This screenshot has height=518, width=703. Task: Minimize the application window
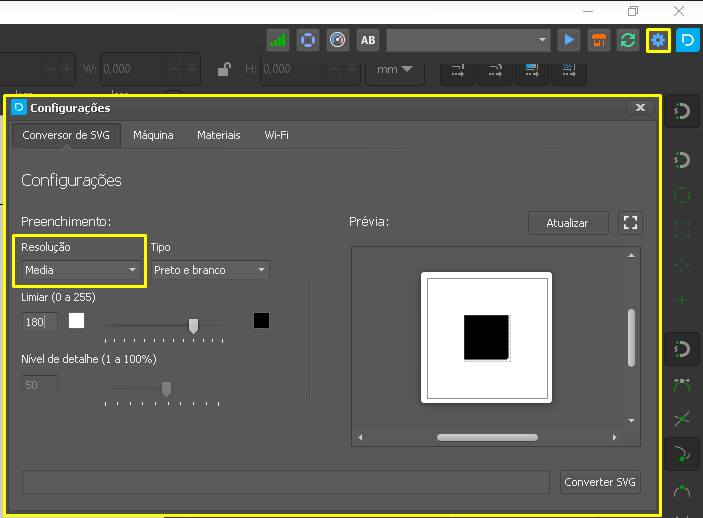coord(588,11)
